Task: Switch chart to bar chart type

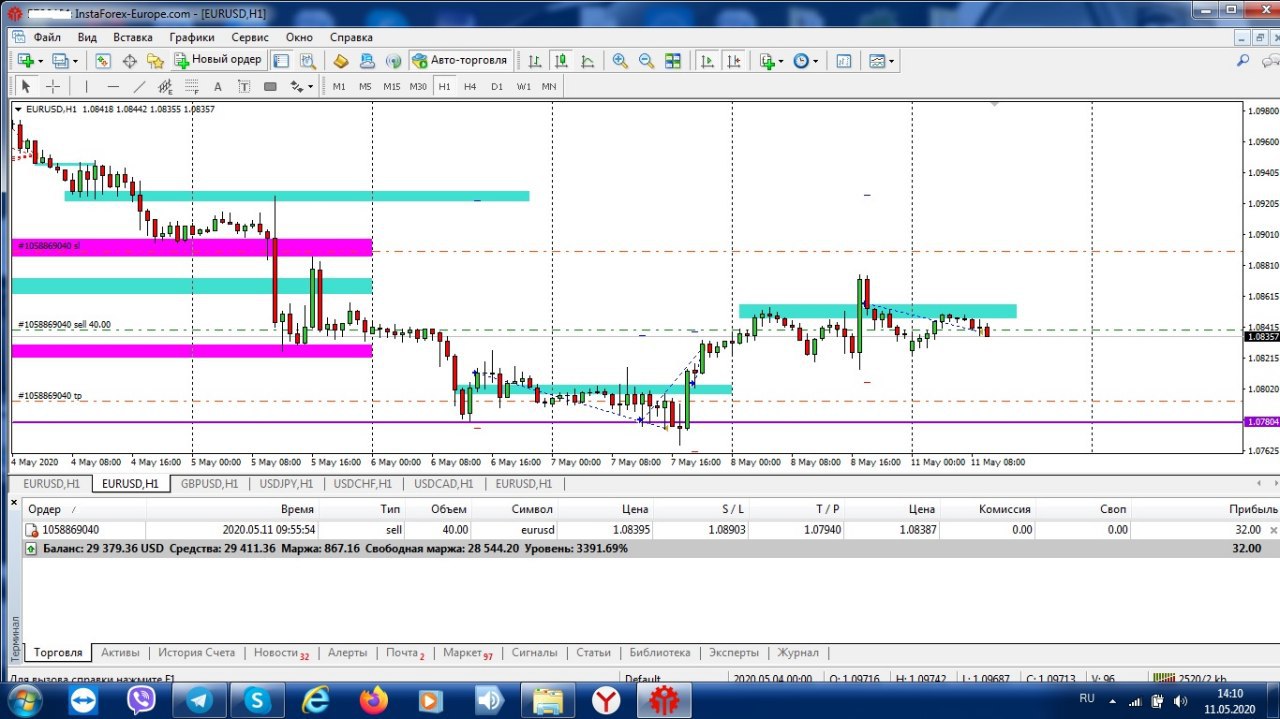Action: 535,60
